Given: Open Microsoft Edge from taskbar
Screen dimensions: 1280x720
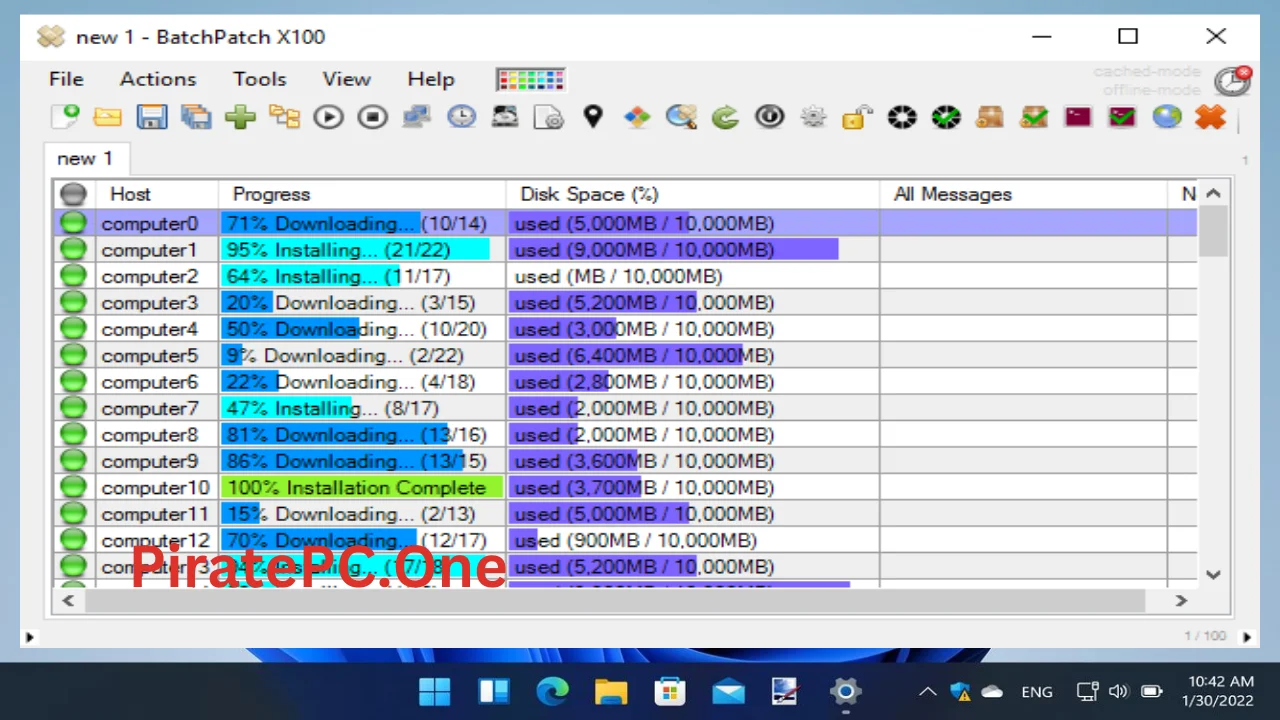Looking at the screenshot, I should coord(552,691).
